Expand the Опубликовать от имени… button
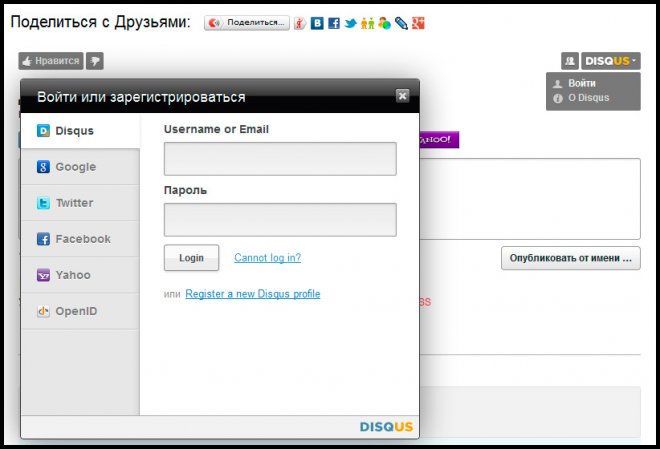 570,258
